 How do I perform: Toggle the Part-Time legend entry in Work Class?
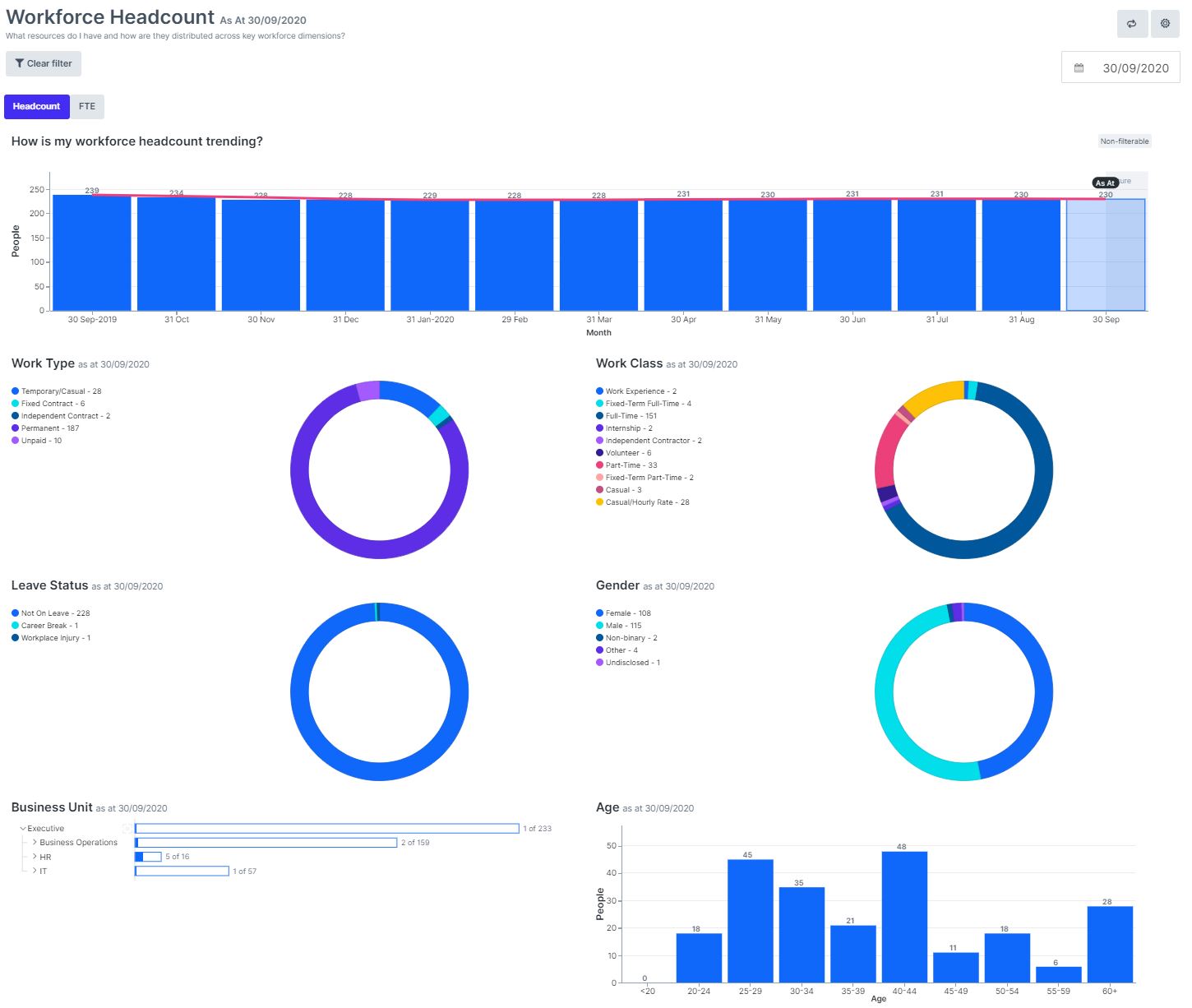click(631, 465)
